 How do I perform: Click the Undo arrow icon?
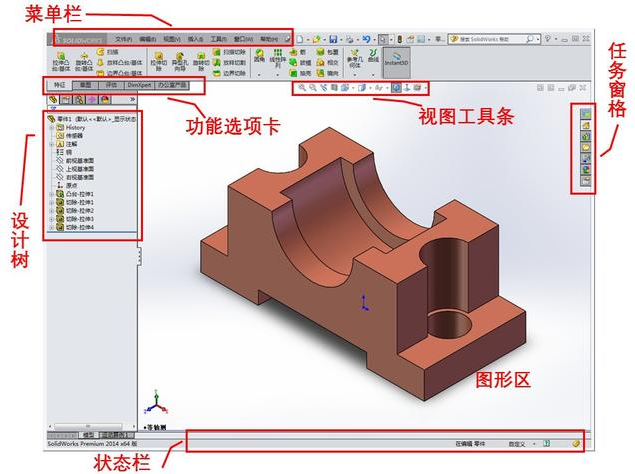tap(366, 39)
